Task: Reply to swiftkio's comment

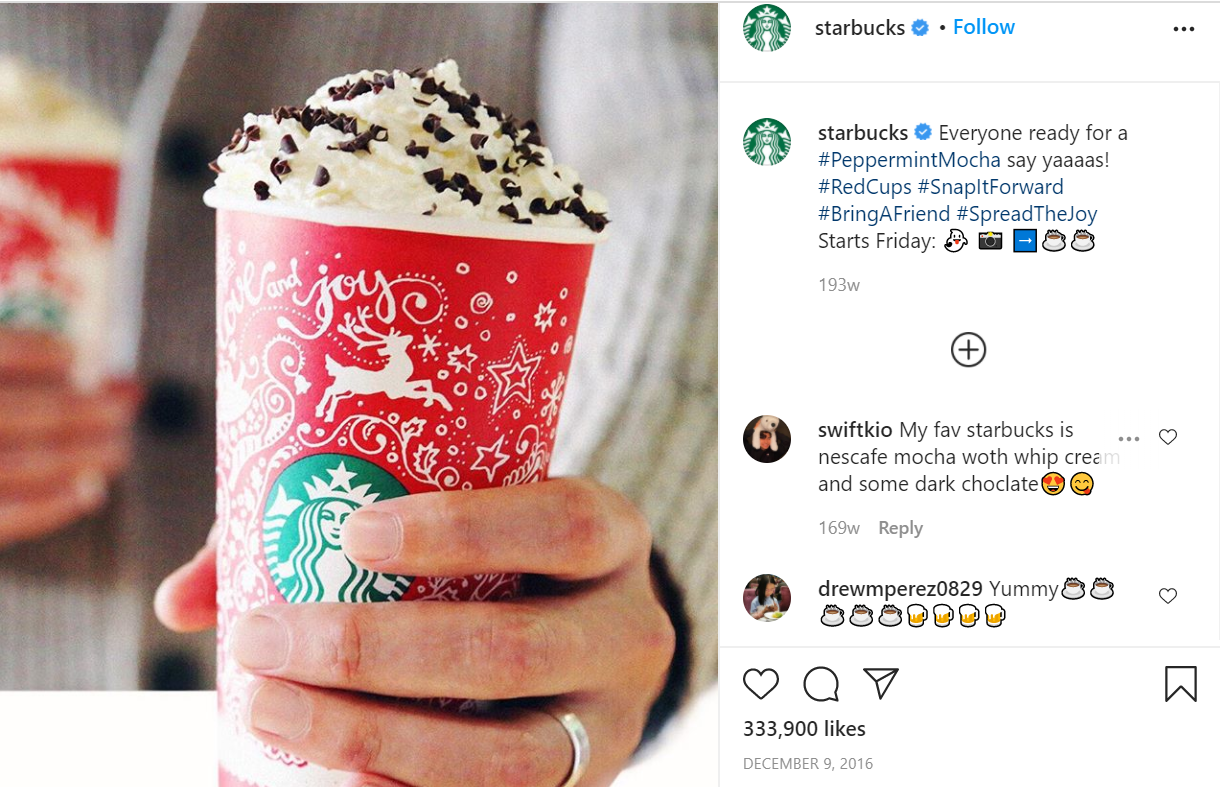Action: click(900, 528)
